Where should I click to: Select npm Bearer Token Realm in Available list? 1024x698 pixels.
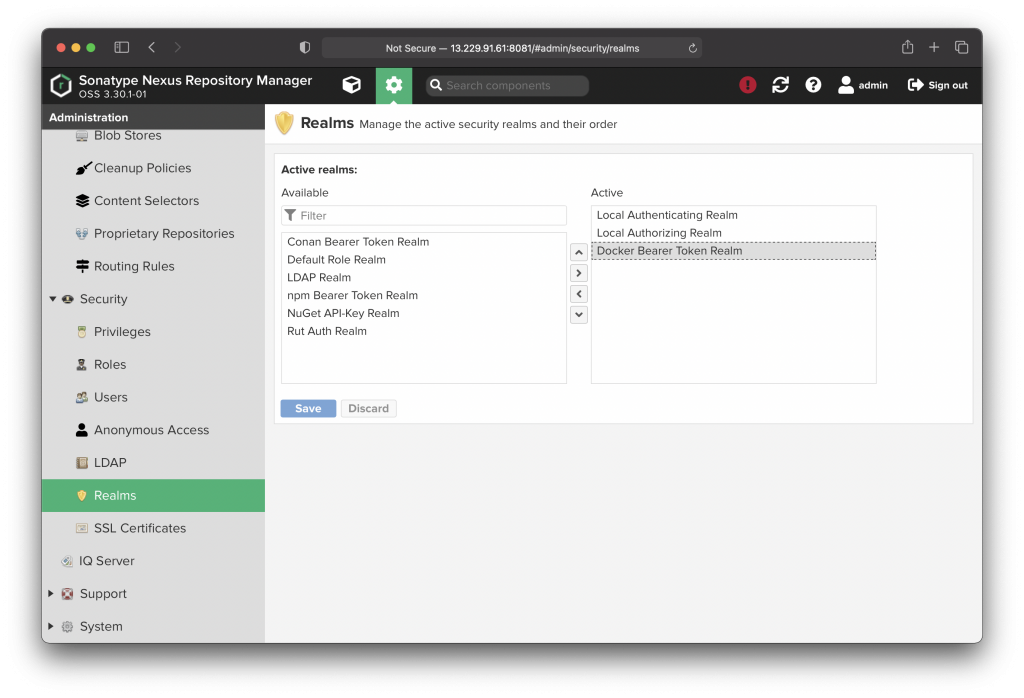pos(352,295)
